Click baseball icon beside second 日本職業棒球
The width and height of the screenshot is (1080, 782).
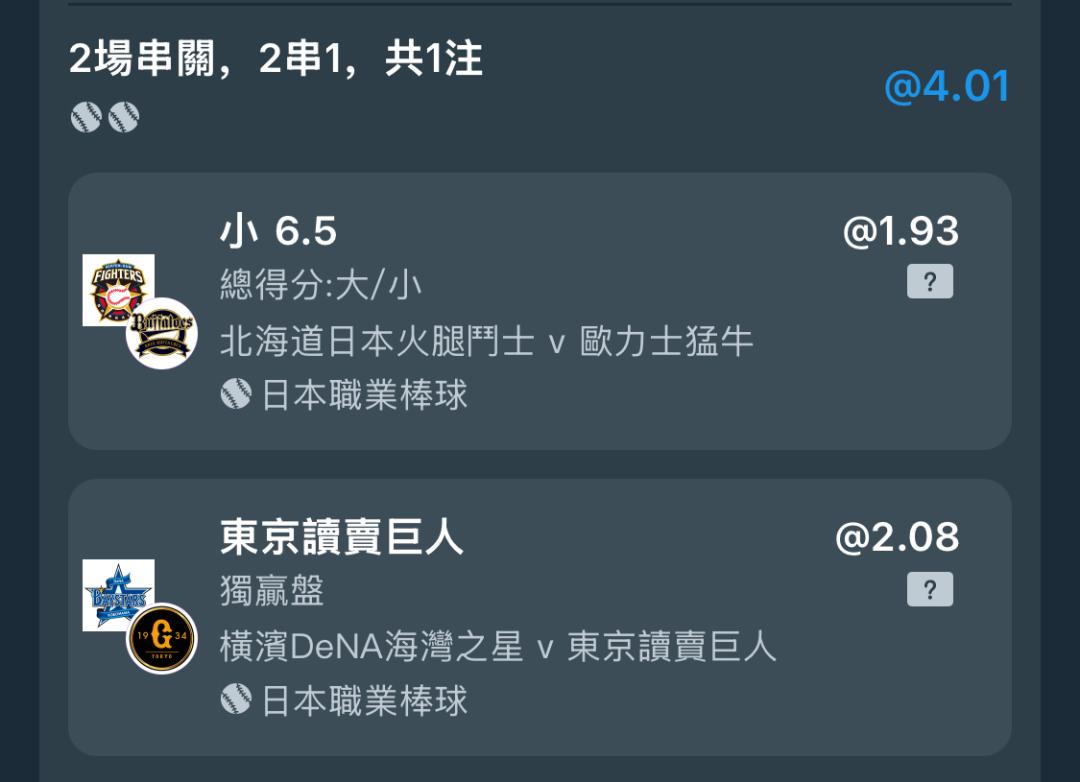[236, 699]
